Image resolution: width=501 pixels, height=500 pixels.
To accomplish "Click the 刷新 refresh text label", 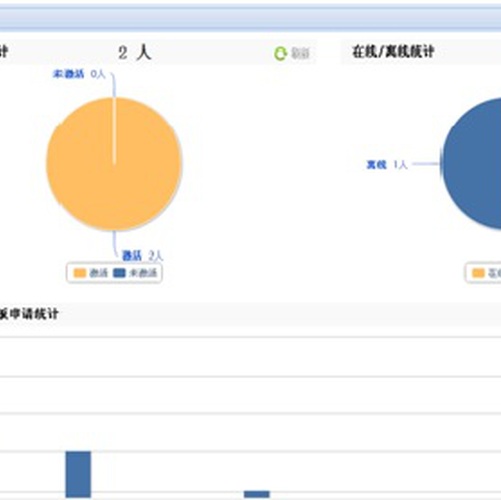I will coord(300,53).
